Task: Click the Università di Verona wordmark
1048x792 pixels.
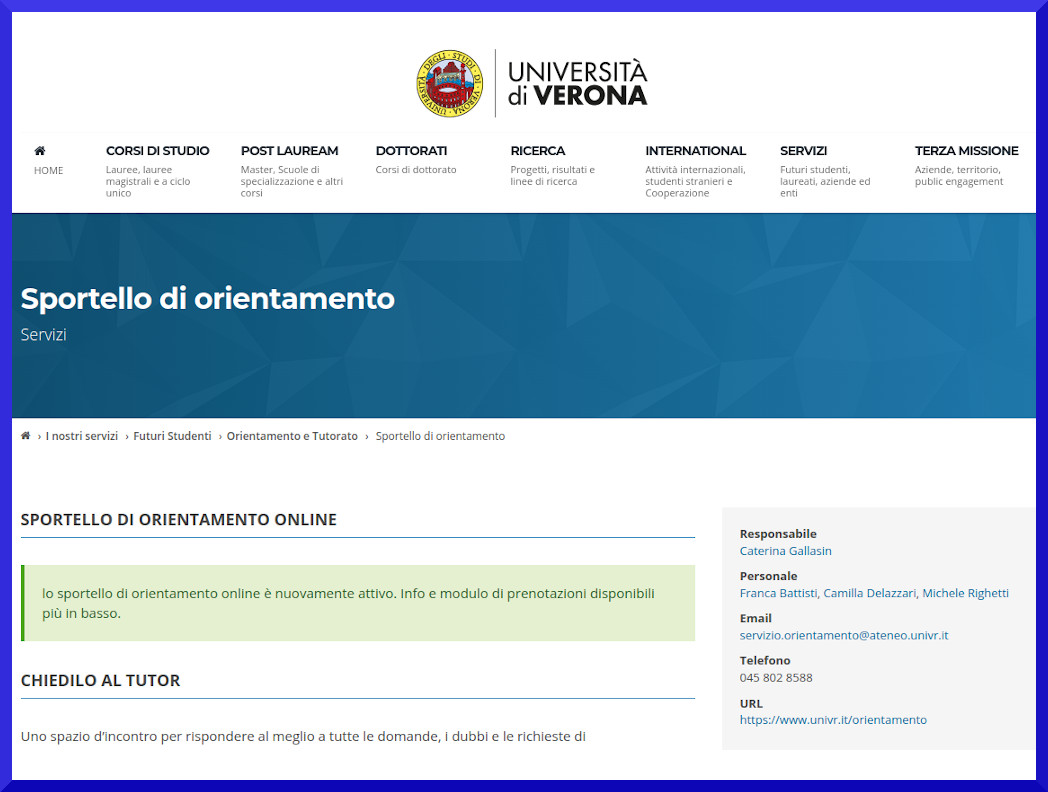Action: [577, 84]
